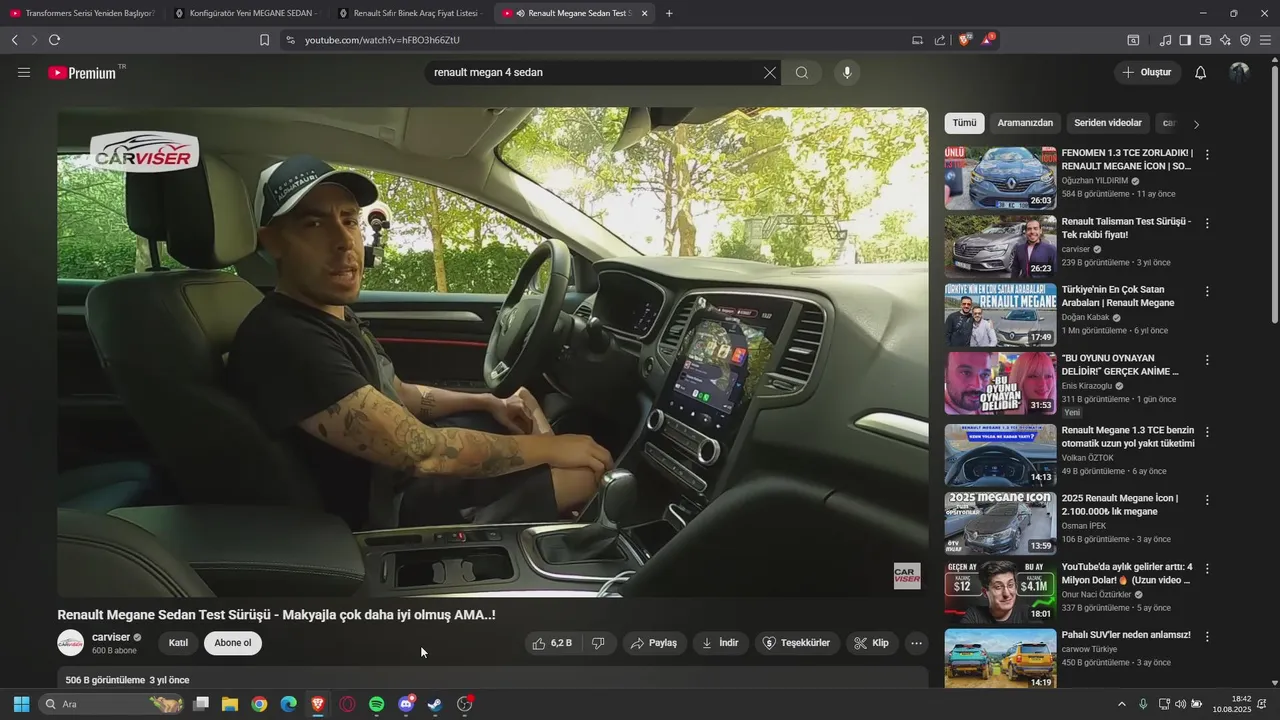The width and height of the screenshot is (1280, 720).
Task: Open Brave Shields lion icon
Action: (965, 40)
